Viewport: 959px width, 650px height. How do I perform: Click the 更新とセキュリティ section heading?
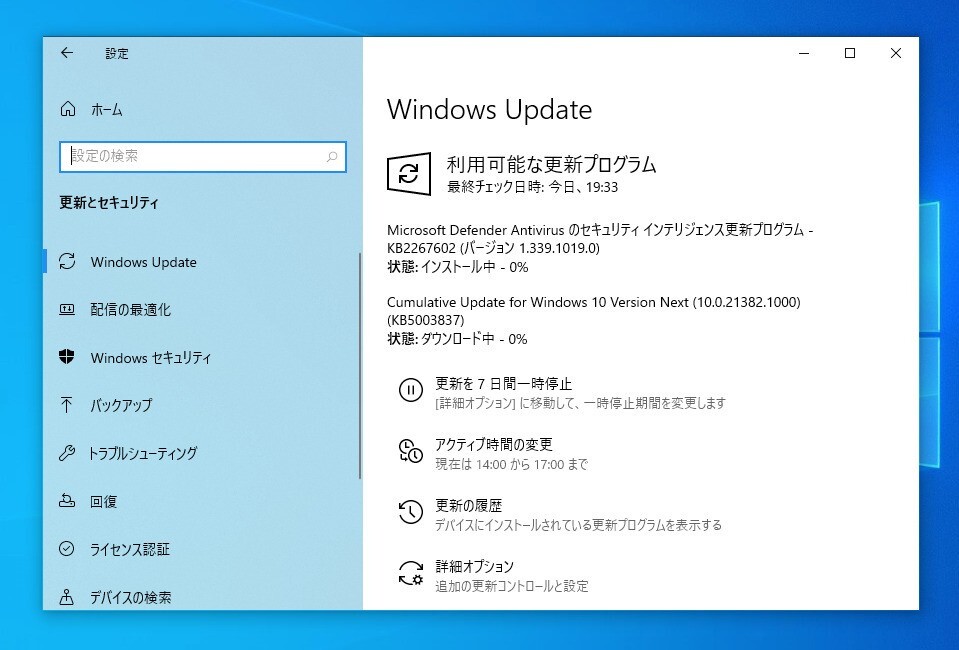point(109,202)
